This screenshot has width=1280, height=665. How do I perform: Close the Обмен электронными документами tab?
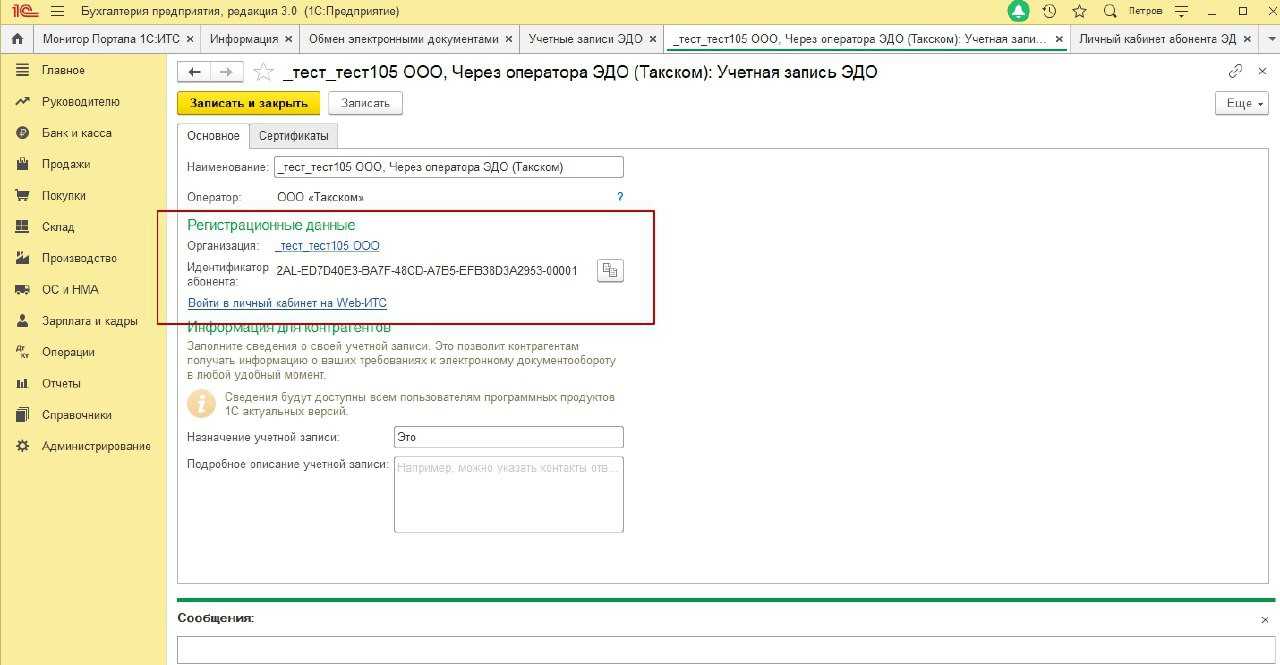pos(509,39)
